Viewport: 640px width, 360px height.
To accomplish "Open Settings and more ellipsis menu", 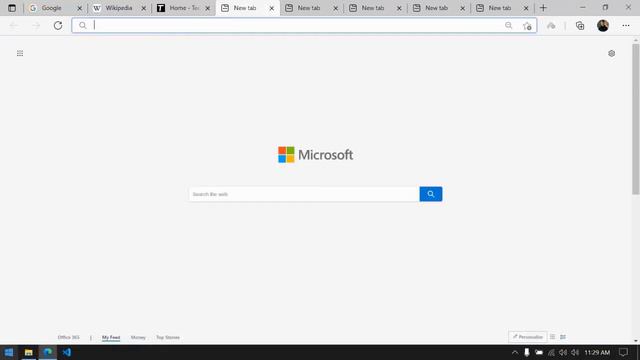I will (626, 25).
